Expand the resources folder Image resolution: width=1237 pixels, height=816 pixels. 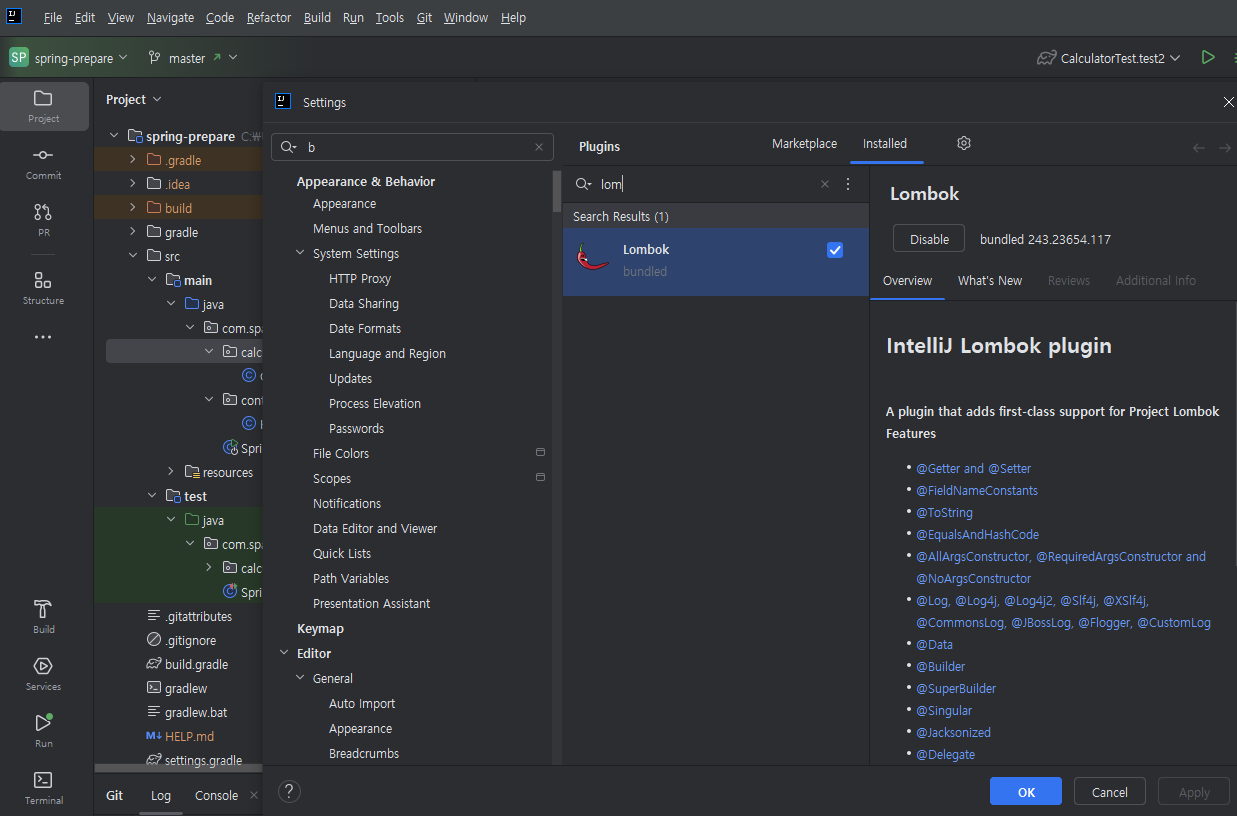(x=171, y=472)
